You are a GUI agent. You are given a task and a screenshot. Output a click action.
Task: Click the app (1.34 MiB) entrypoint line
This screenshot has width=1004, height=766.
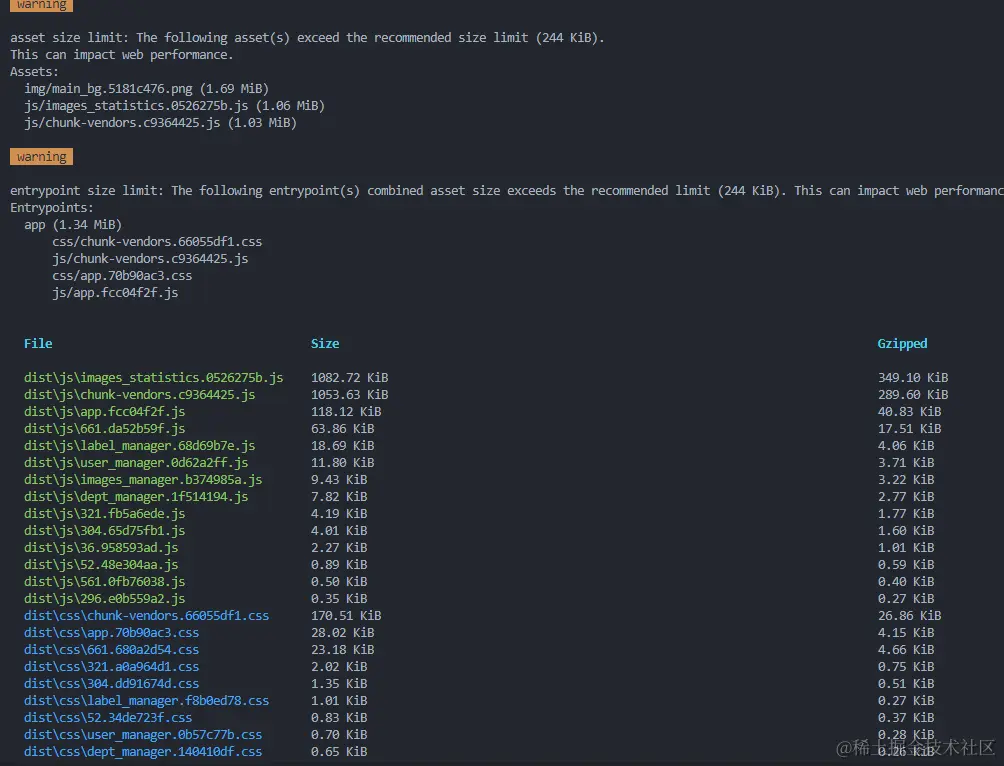pos(73,225)
